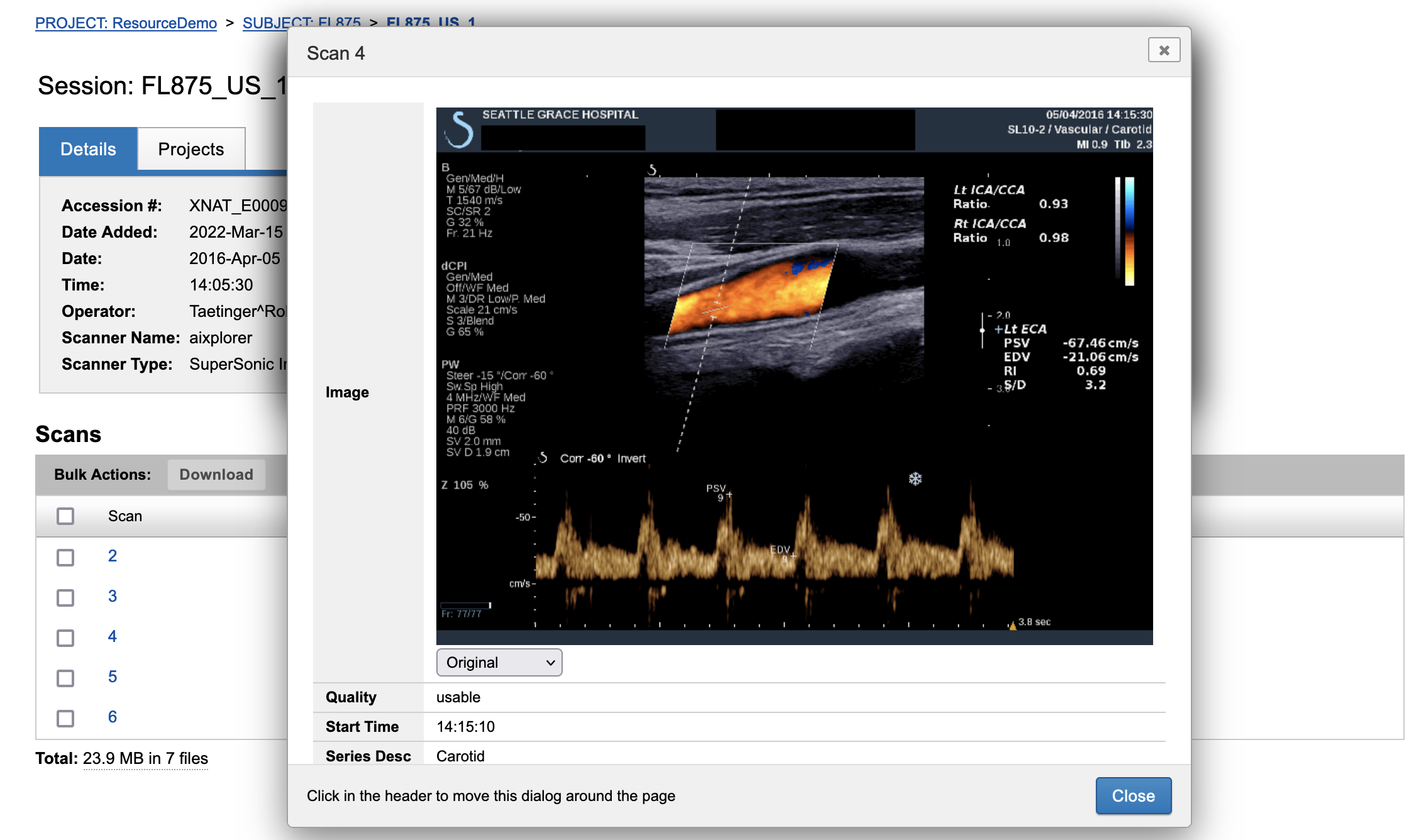
Task: Click the PSV caliper marker on waveform
Action: 729,495
